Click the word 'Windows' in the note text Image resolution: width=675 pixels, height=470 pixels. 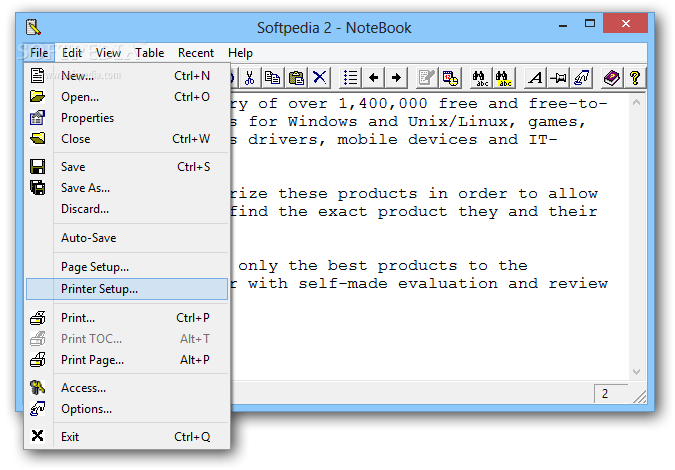322,122
